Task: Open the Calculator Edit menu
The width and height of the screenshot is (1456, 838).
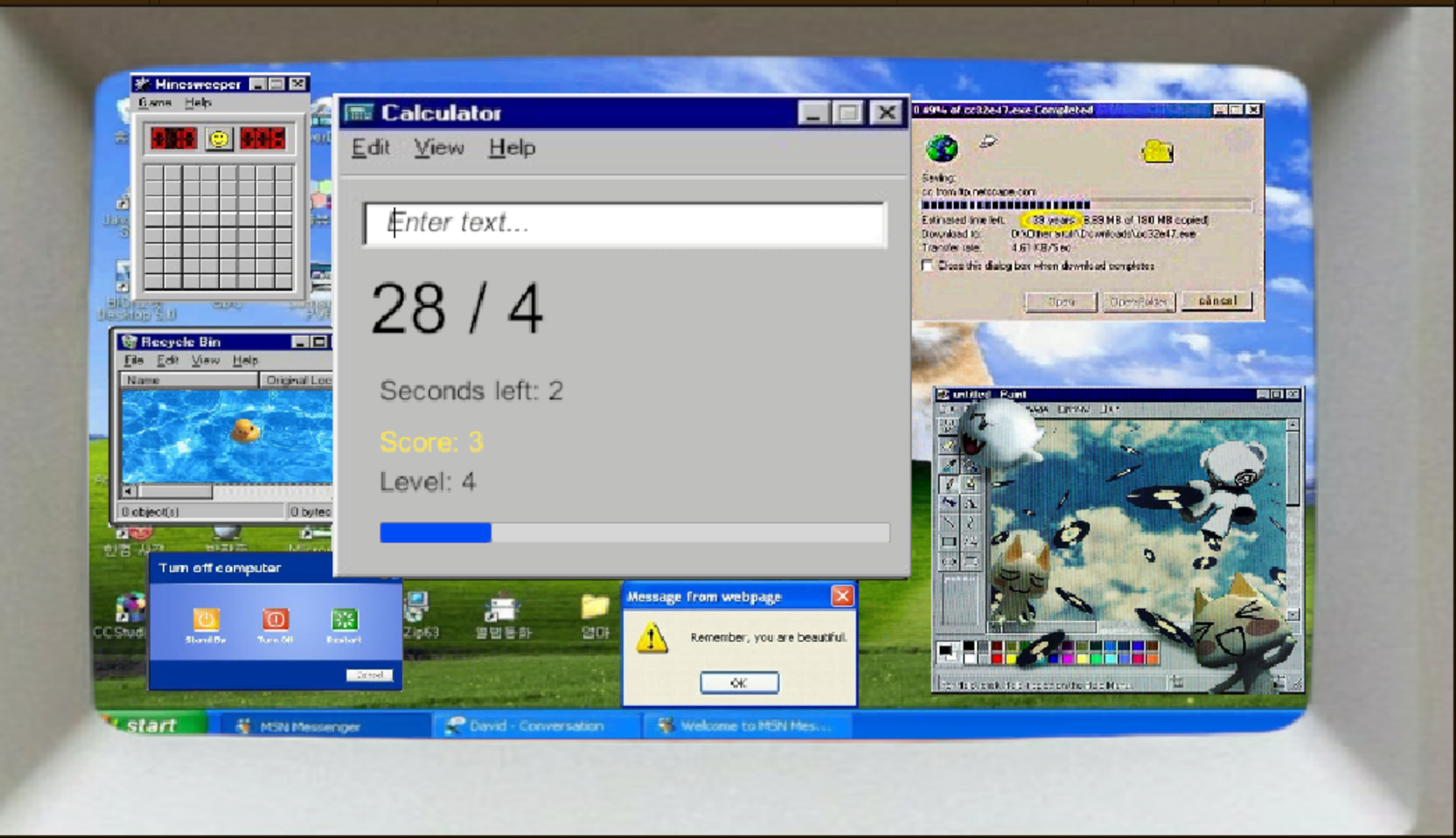Action: pyautogui.click(x=370, y=148)
